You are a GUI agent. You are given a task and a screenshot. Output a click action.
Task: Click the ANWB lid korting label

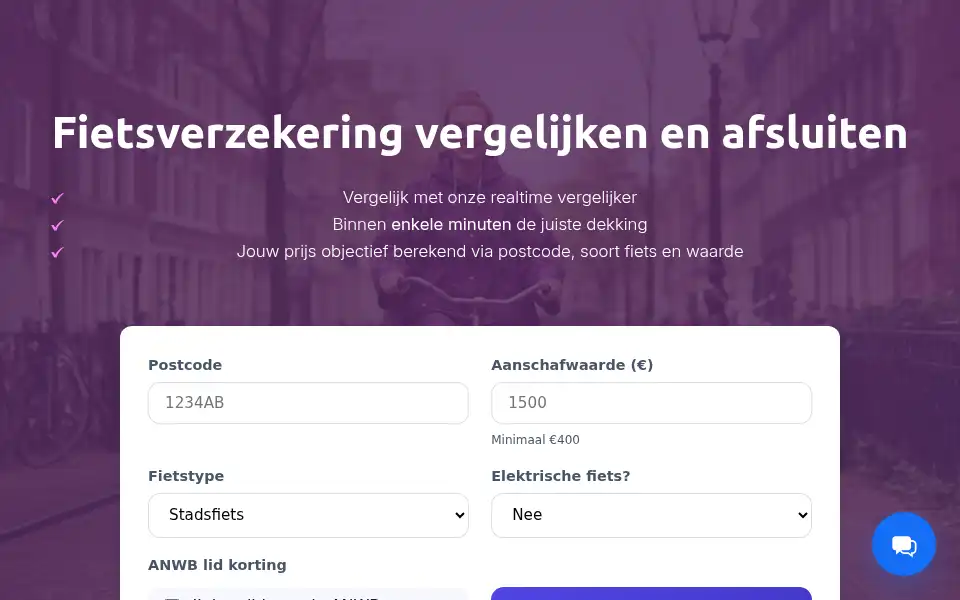pyautogui.click(x=217, y=565)
